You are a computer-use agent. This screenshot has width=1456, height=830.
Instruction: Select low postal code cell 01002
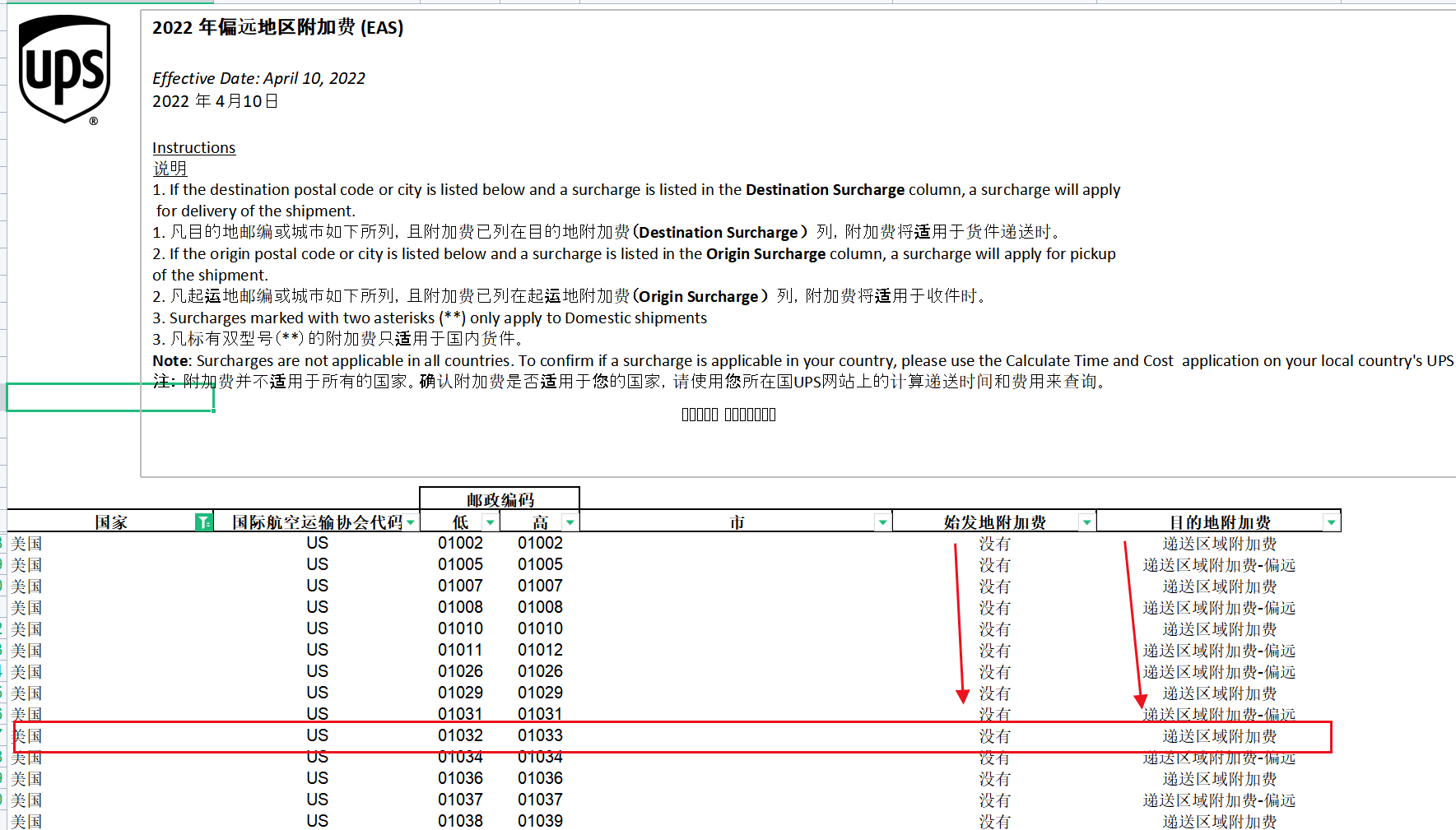[x=460, y=543]
